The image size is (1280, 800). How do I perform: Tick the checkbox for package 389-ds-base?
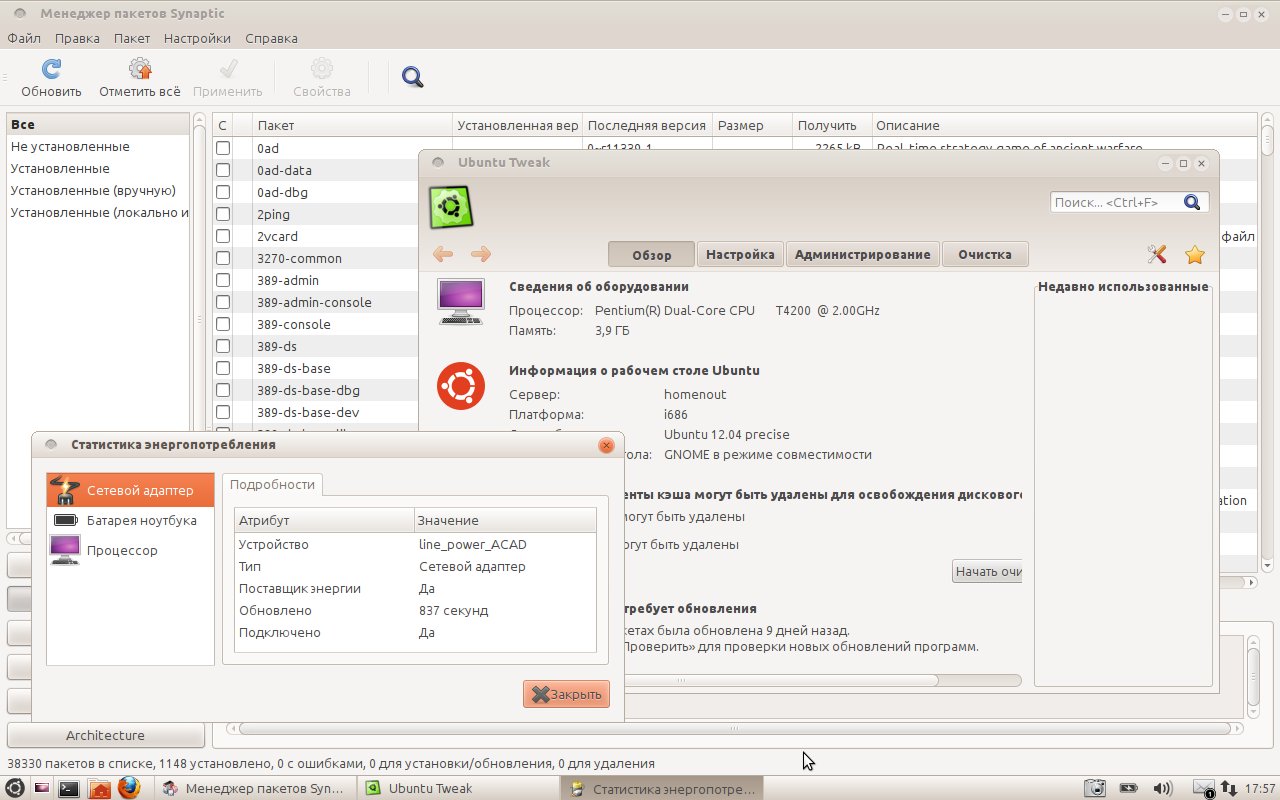pos(223,368)
